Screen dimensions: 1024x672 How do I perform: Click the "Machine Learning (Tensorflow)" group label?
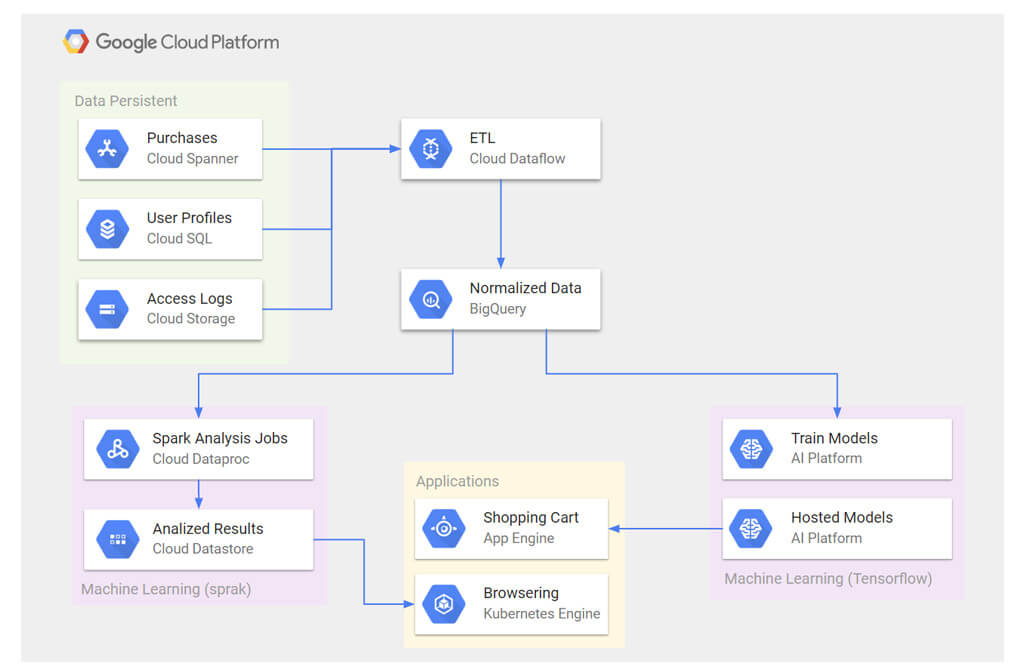point(828,579)
